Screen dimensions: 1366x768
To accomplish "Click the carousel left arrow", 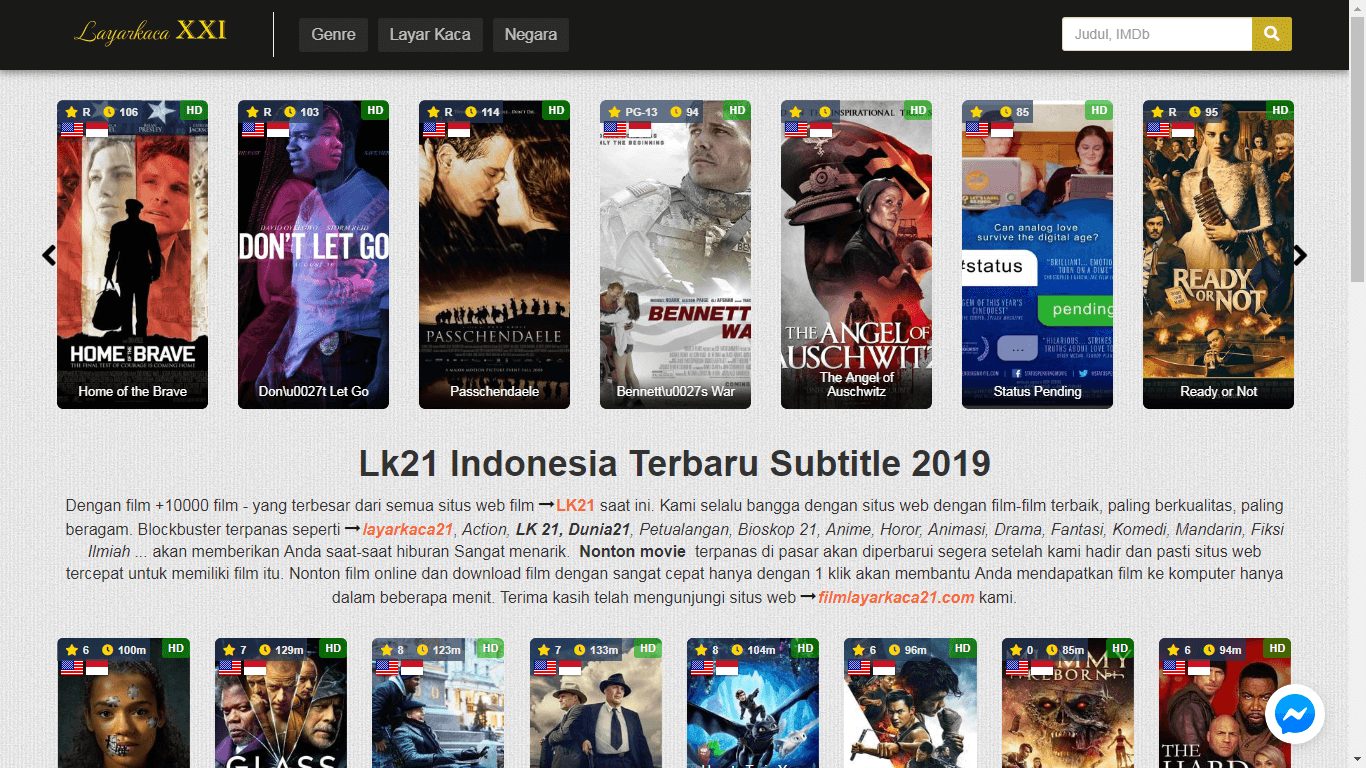I will (49, 255).
